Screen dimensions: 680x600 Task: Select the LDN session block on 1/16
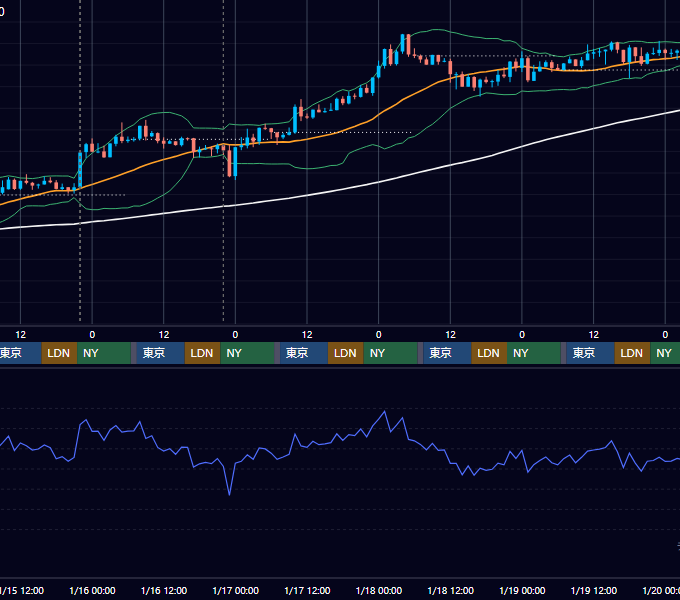(x=203, y=353)
